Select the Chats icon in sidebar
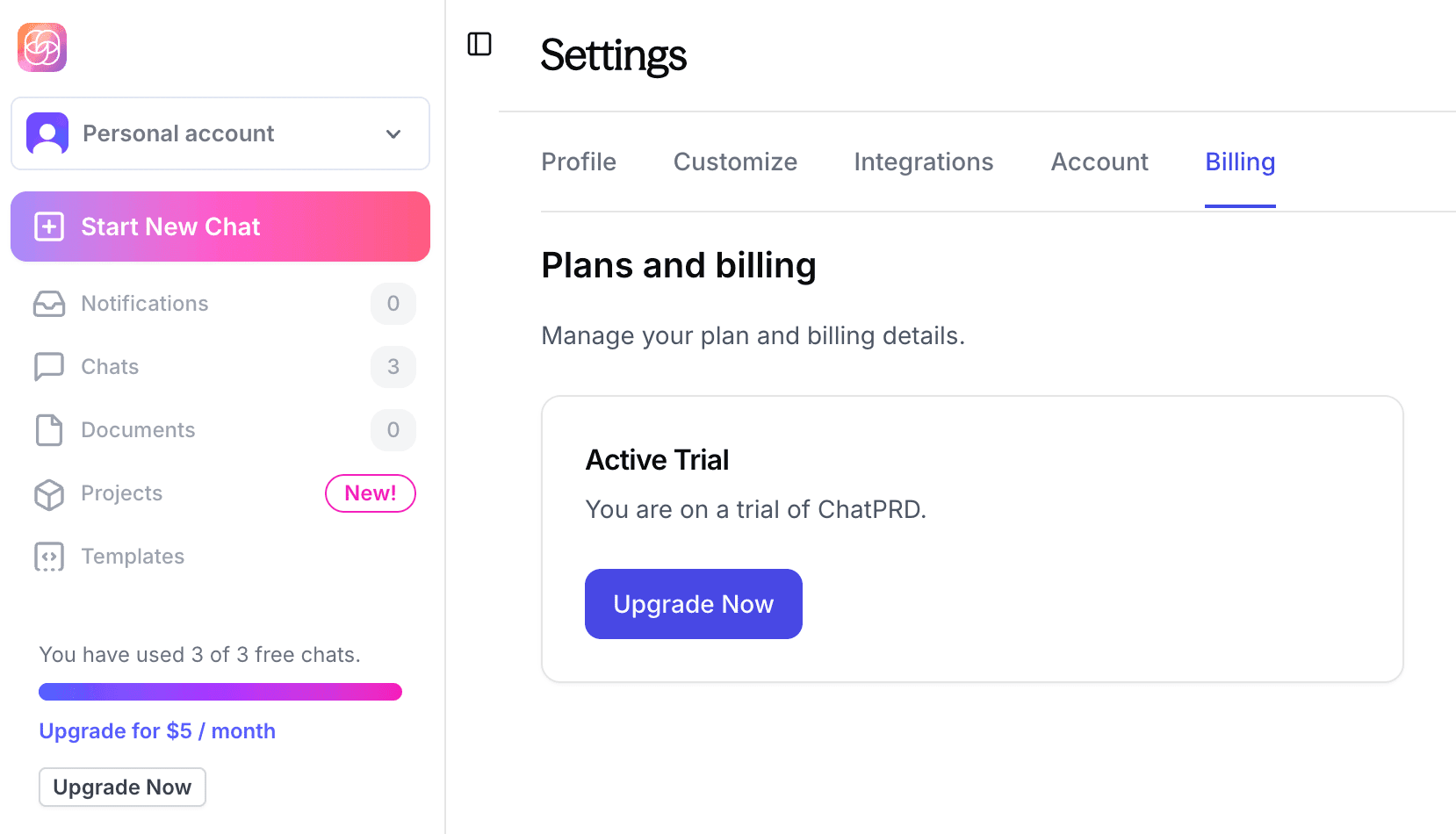1456x834 pixels. click(48, 367)
